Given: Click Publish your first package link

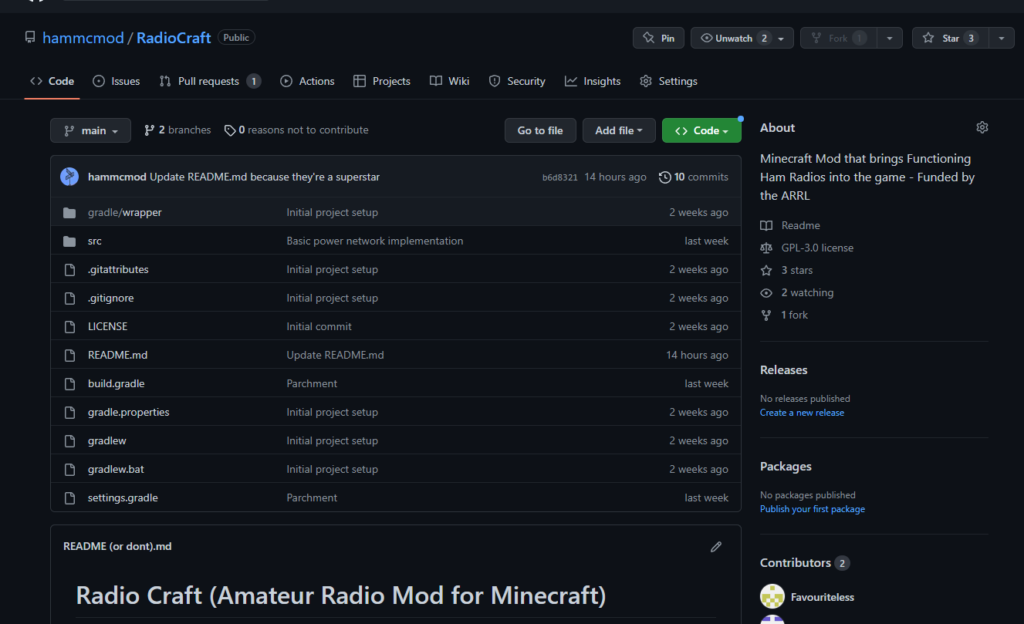Looking at the screenshot, I should tap(812, 509).
